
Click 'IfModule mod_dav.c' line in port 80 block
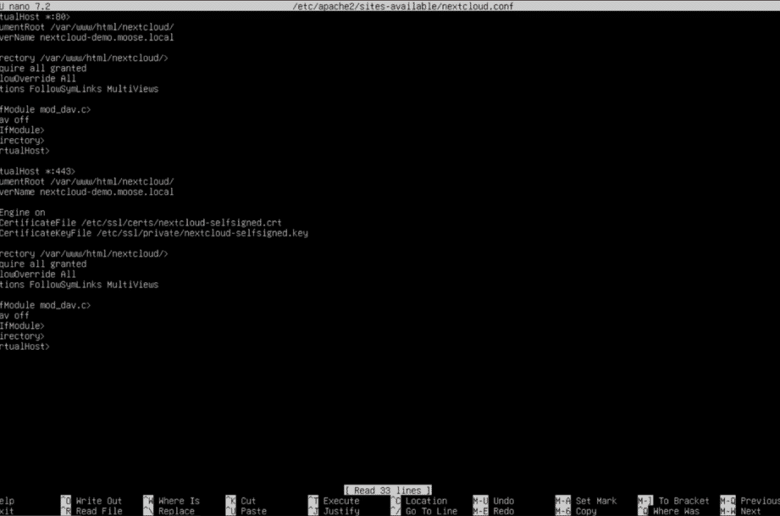pos(45,109)
